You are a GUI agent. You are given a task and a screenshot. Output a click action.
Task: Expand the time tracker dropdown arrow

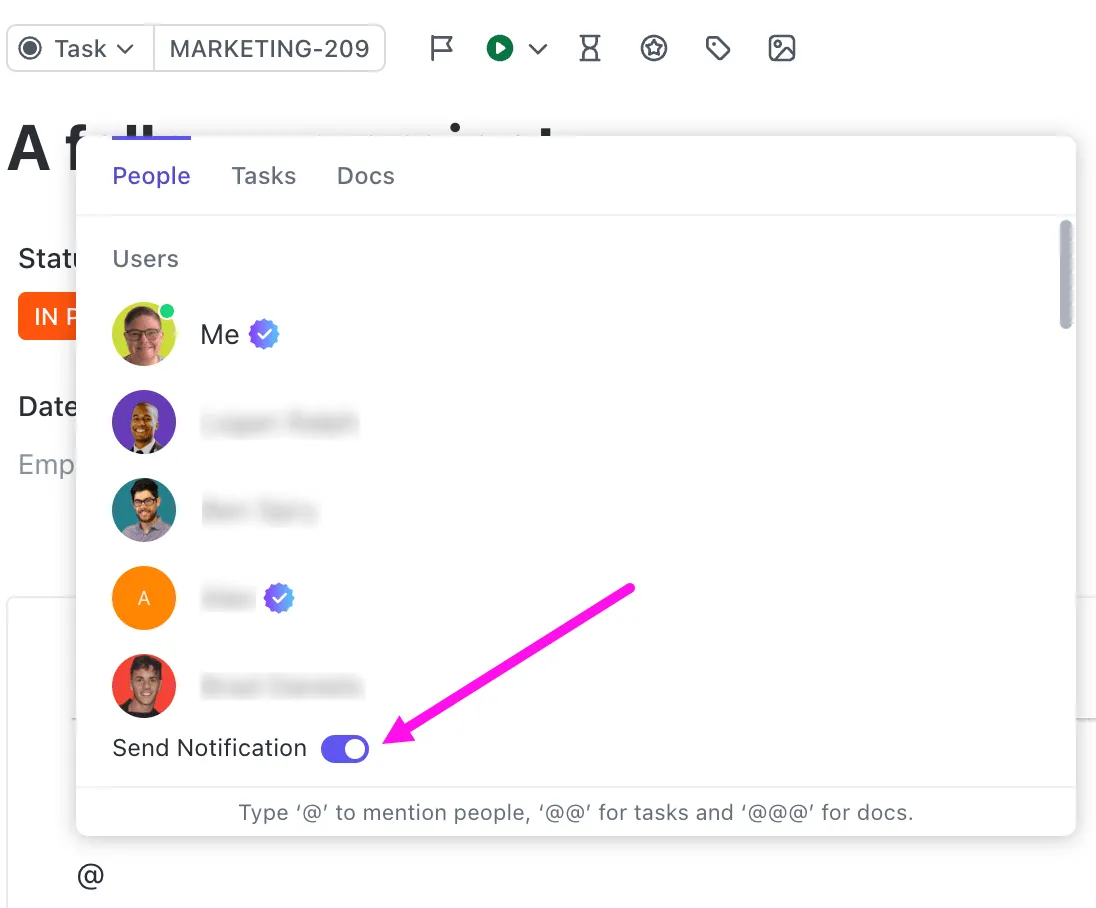tap(538, 49)
